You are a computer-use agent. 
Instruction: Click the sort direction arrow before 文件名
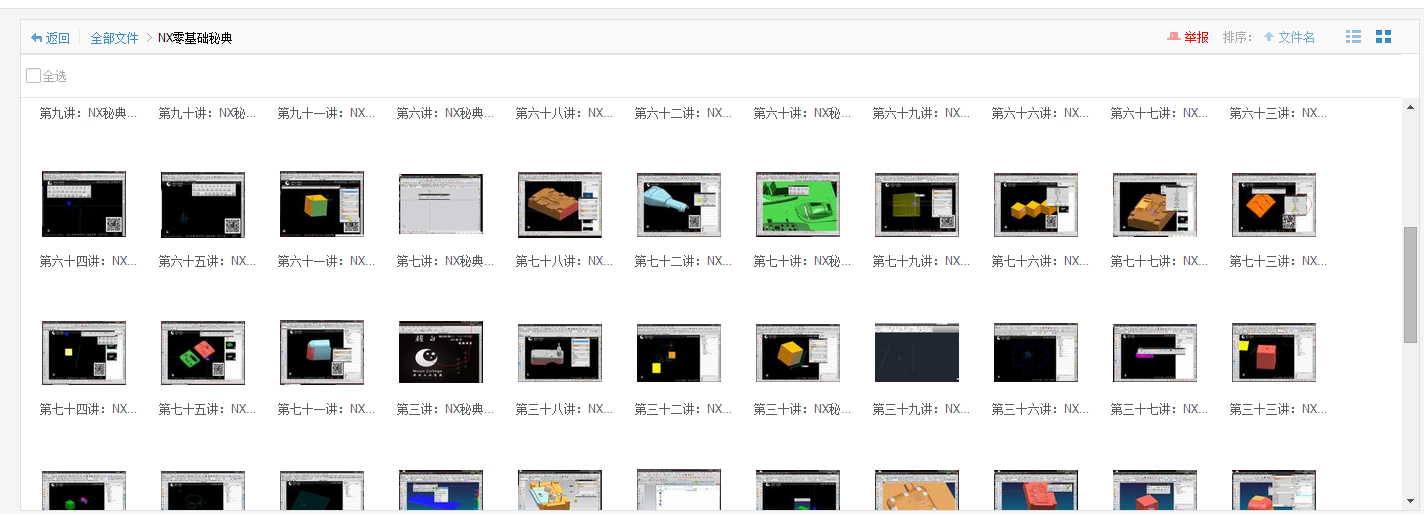click(1269, 37)
